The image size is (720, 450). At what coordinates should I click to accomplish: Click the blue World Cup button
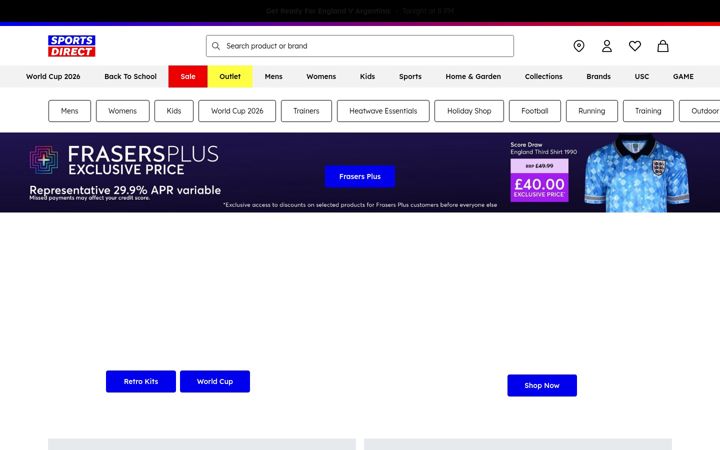point(214,381)
